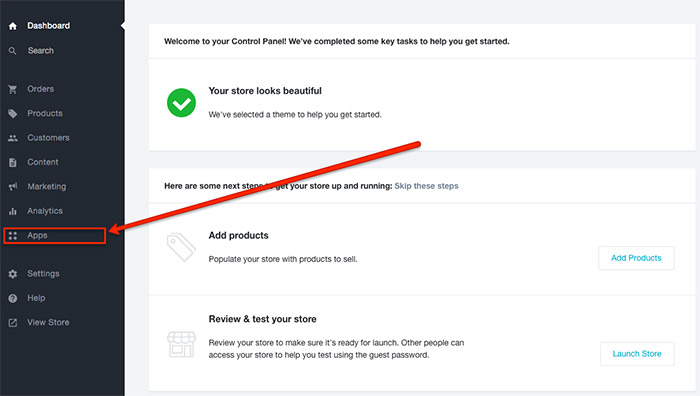Click the Help question mark icon
The height and width of the screenshot is (396, 700).
pos(12,298)
